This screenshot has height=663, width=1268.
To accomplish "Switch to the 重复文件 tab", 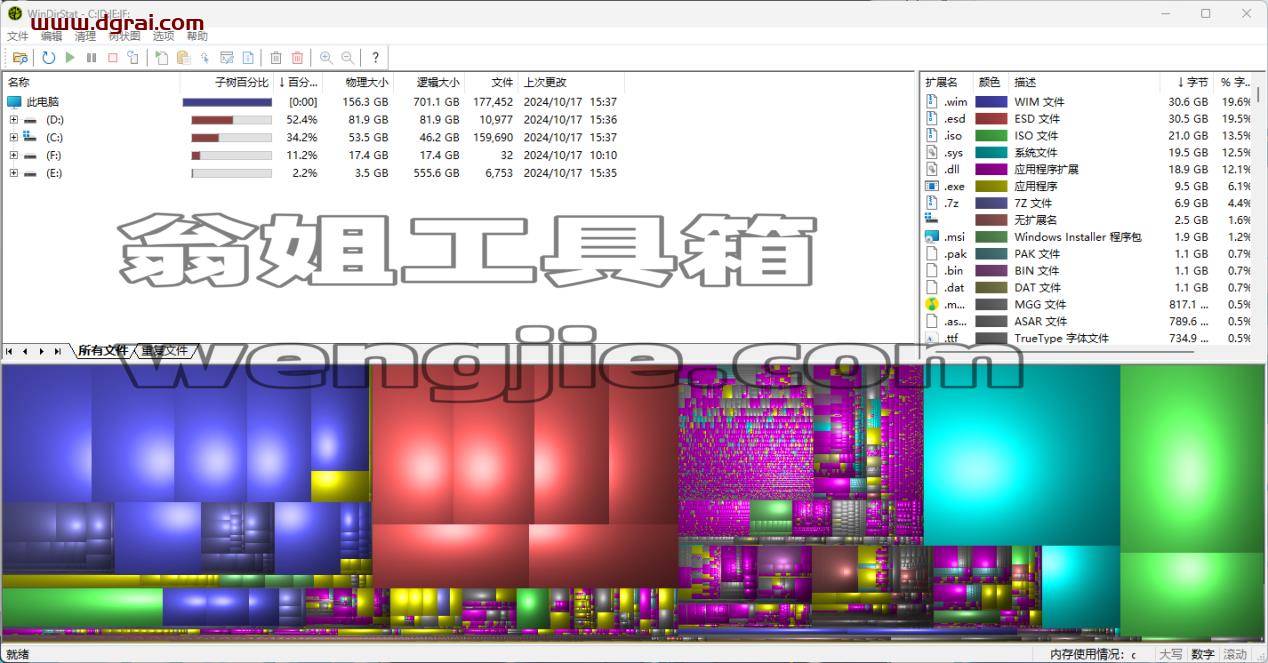I will pyautogui.click(x=165, y=351).
